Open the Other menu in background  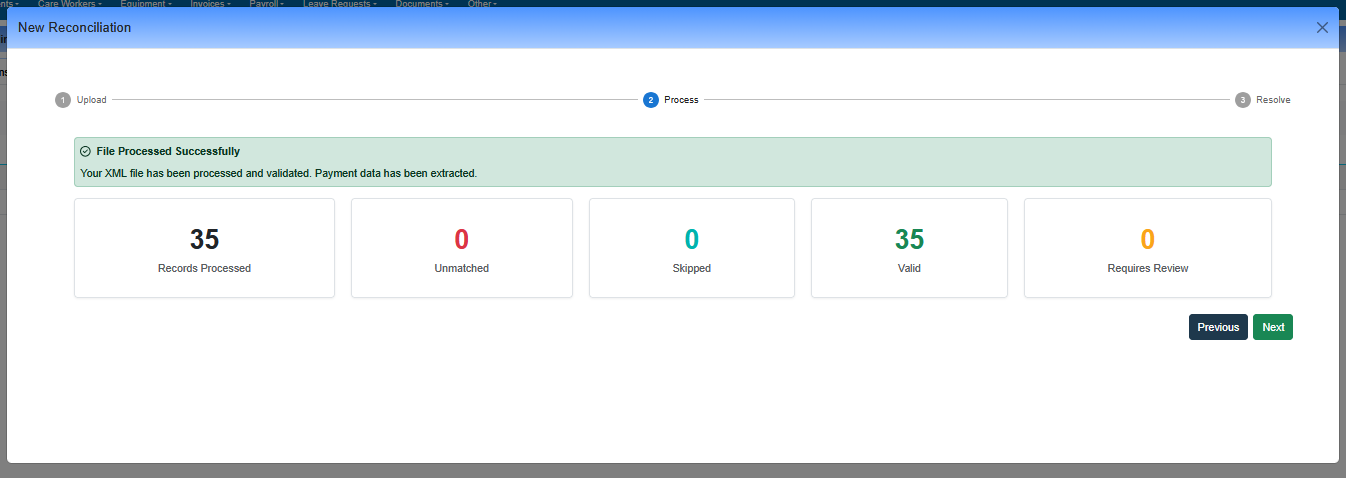(481, 4)
